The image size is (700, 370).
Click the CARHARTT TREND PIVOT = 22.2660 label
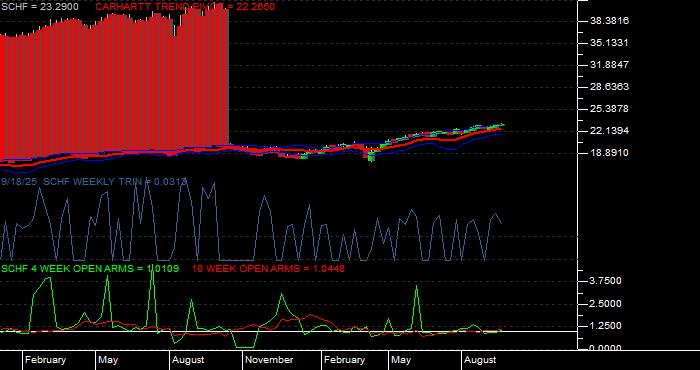tap(185, 7)
